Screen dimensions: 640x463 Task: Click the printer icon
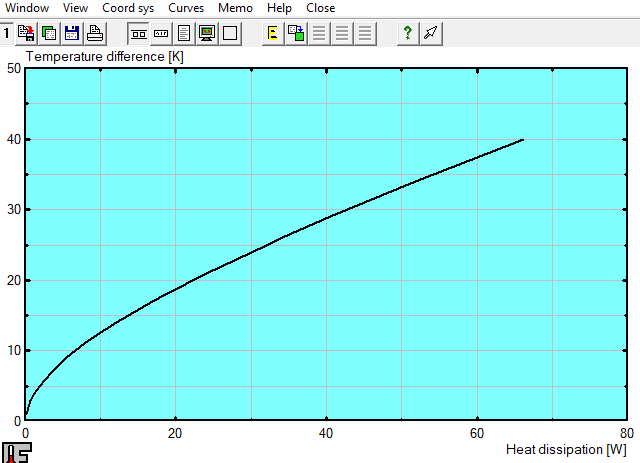[x=95, y=33]
